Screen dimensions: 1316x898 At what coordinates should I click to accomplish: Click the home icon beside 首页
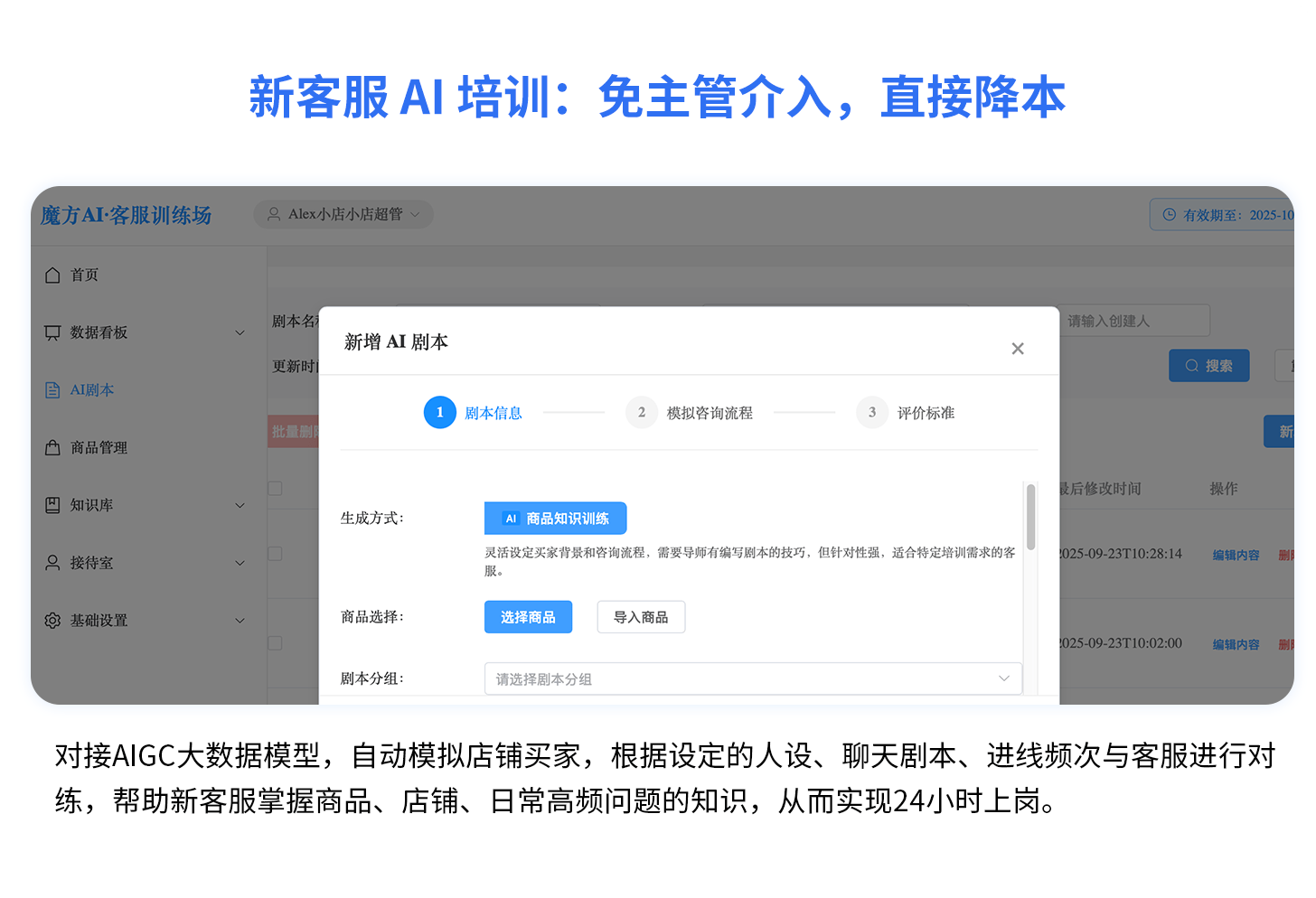click(x=52, y=275)
